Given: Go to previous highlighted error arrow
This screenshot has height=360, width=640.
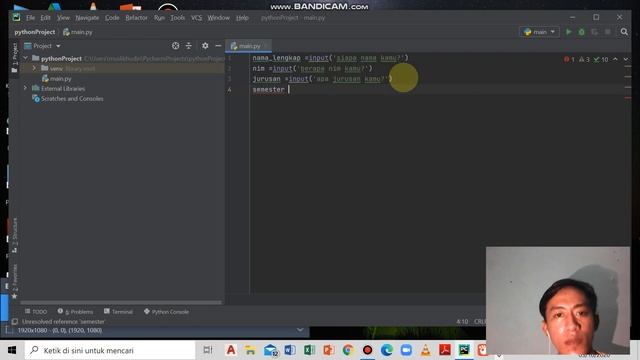Looking at the screenshot, I should [616, 60].
